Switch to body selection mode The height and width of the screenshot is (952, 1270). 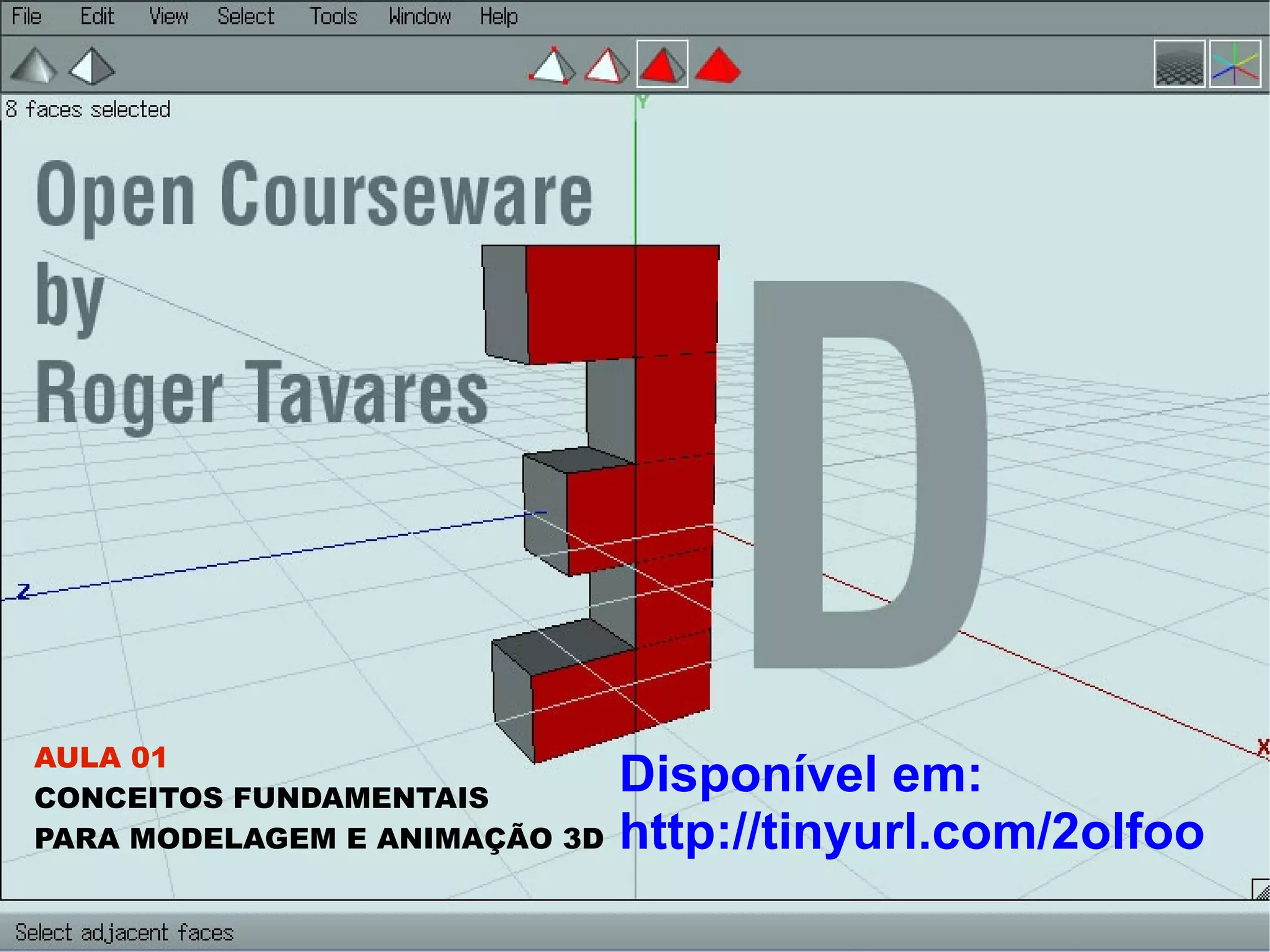[x=717, y=65]
